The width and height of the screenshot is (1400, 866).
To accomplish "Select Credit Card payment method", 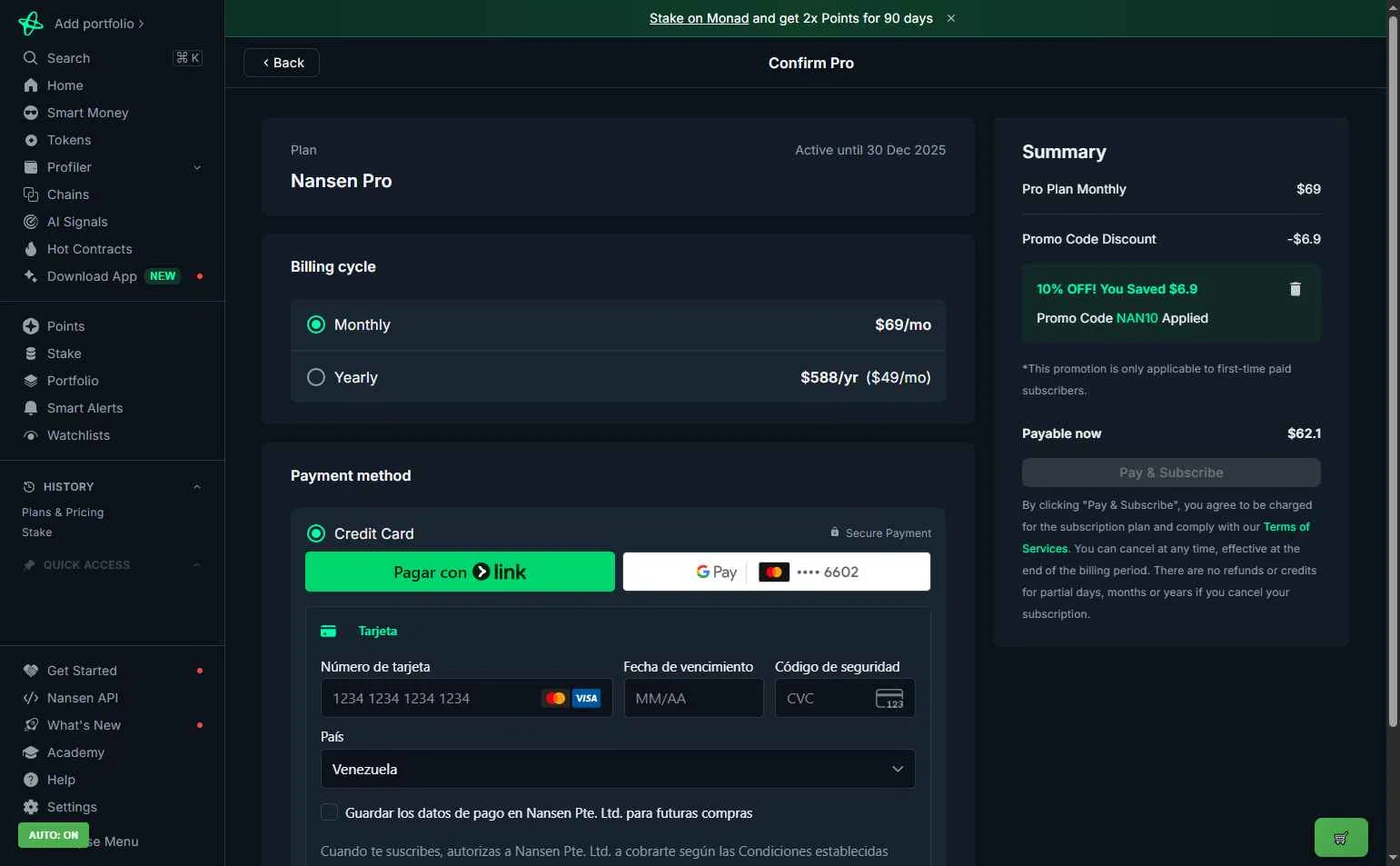I will [316, 533].
